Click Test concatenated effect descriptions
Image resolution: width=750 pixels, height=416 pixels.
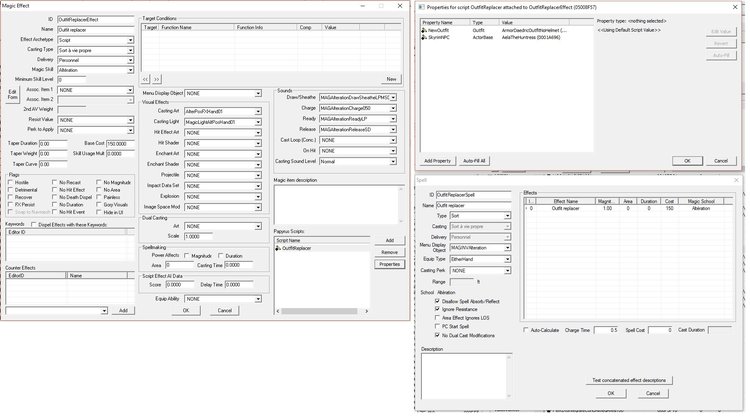click(x=629, y=381)
